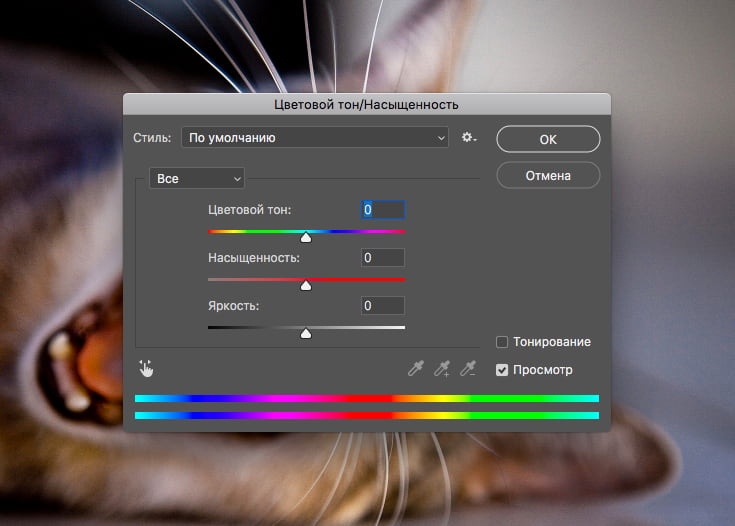Click the lower color spectrum bar

point(366,415)
